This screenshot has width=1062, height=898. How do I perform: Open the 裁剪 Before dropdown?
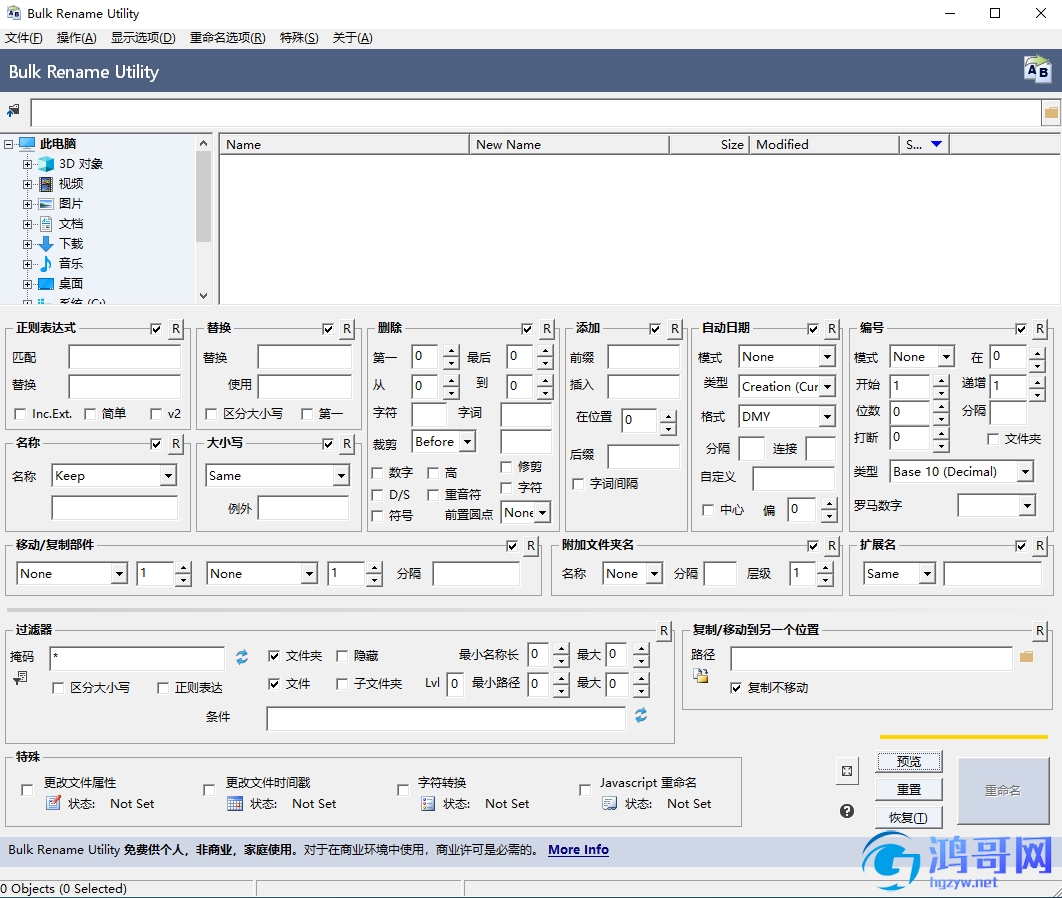point(467,442)
